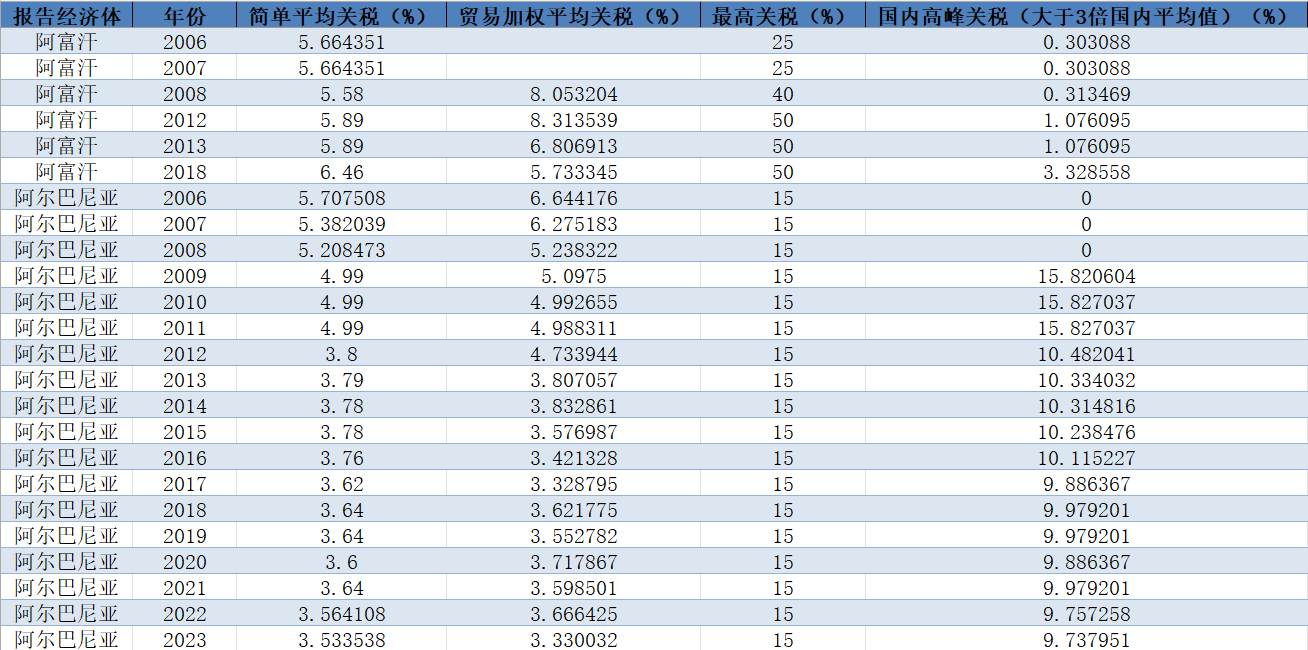Select the 贸易加权平均关税（%） header cell
The image size is (1308, 650).
[x=572, y=16]
